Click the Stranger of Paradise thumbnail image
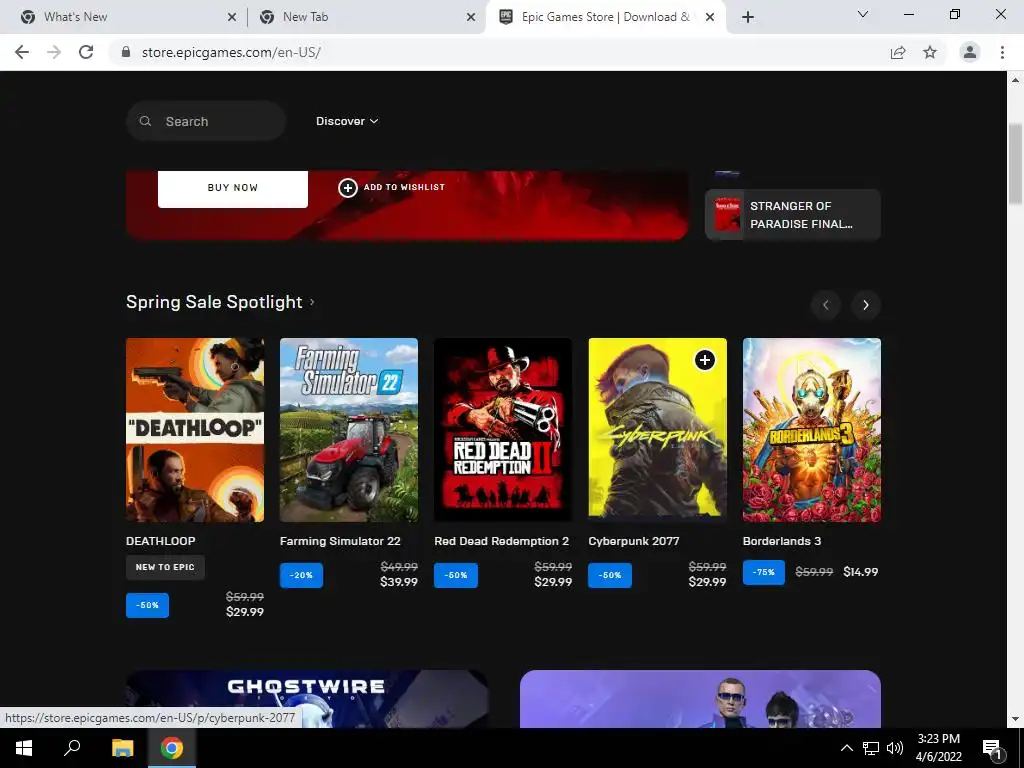 click(727, 215)
